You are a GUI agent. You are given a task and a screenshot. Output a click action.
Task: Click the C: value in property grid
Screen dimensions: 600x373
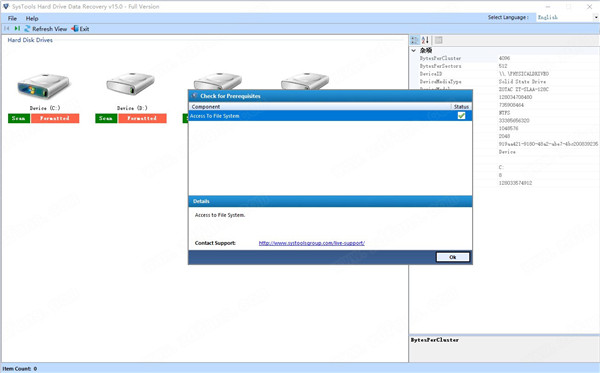click(x=501, y=168)
